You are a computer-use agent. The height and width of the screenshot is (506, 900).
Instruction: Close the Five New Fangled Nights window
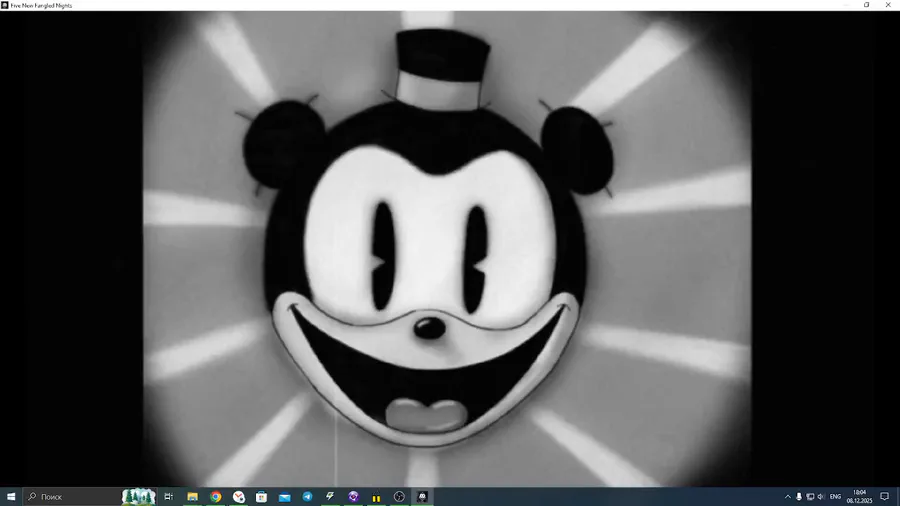(889, 5)
